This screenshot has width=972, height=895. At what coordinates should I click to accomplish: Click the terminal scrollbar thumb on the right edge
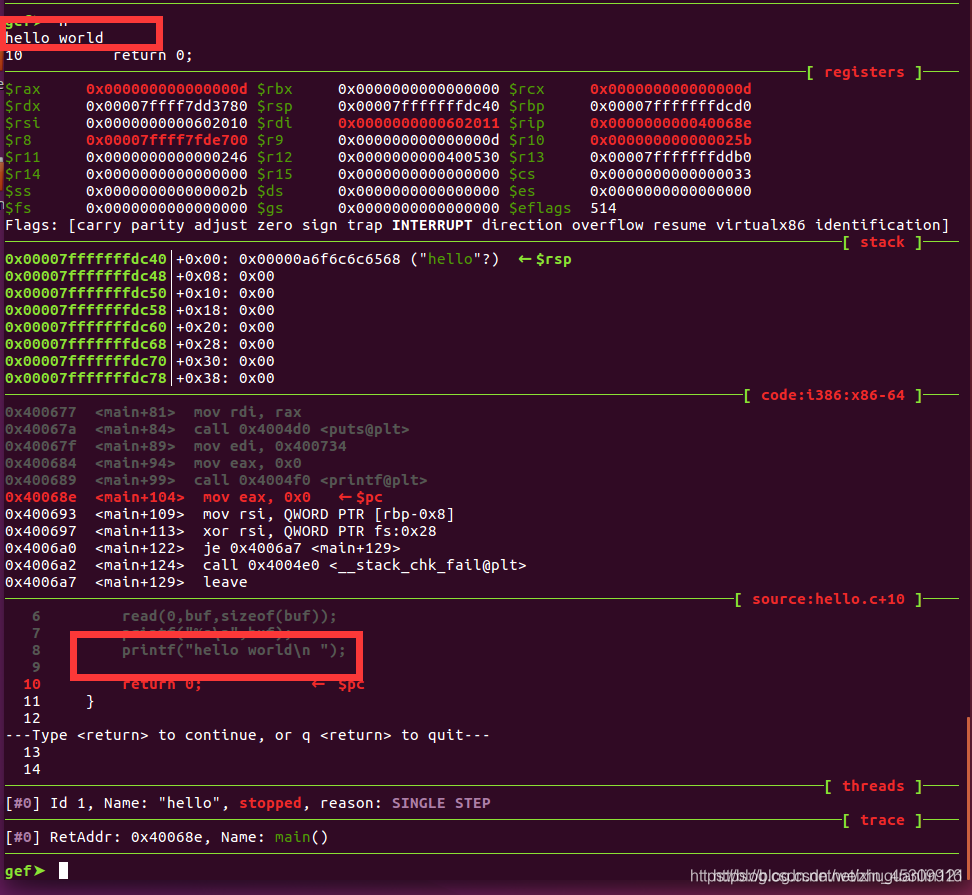[969, 798]
